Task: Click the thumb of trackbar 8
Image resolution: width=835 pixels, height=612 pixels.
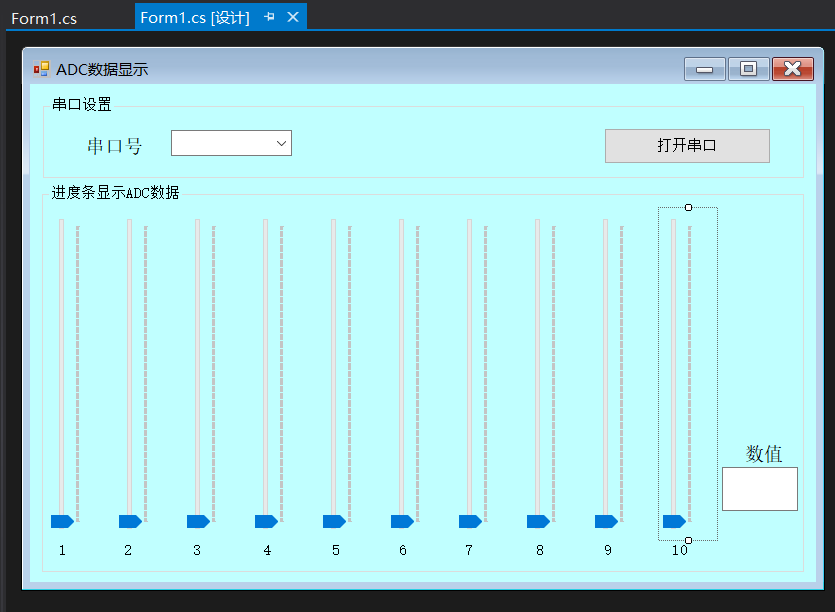Action: [538, 521]
